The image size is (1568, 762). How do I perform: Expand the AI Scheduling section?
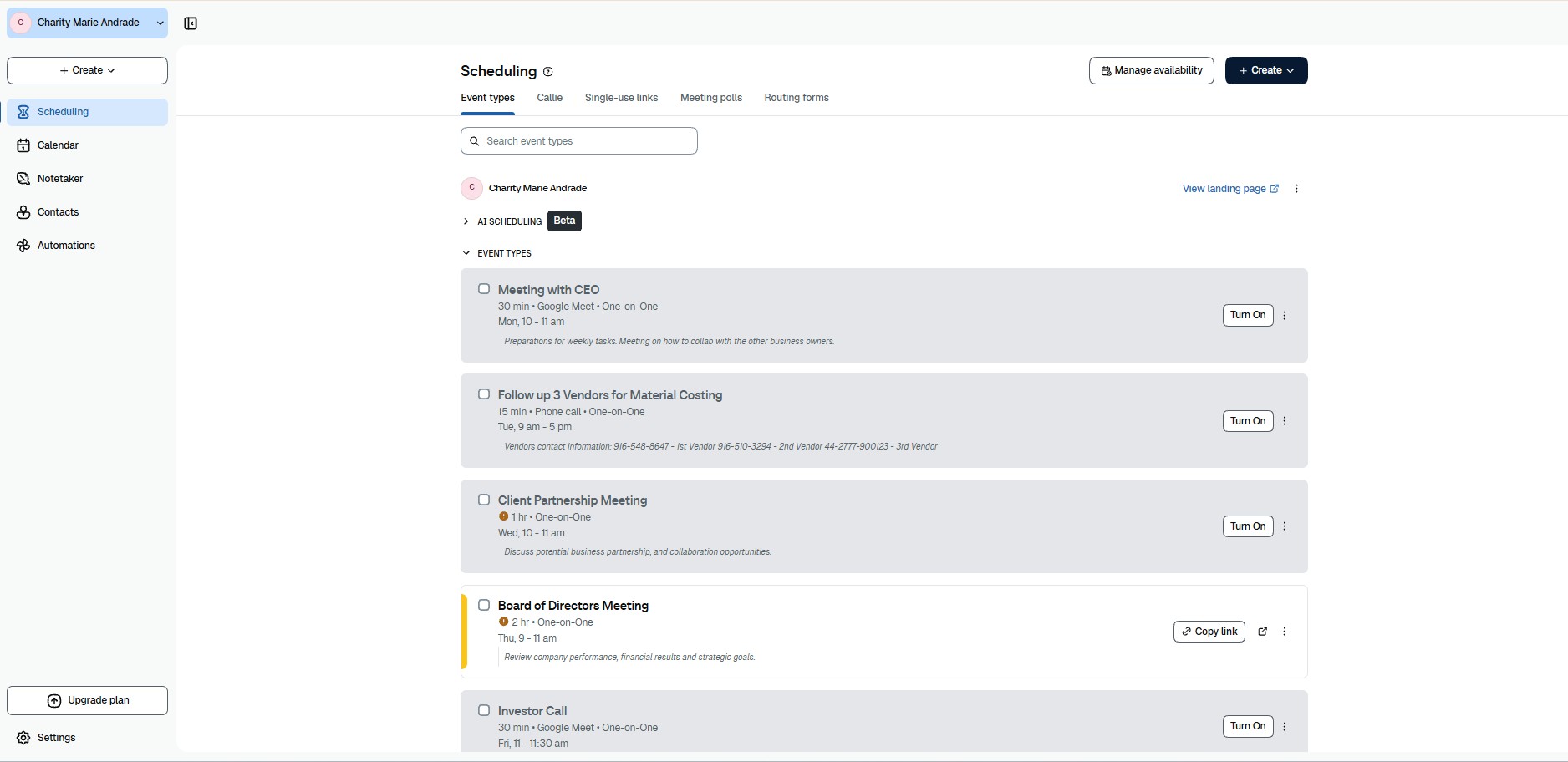tap(466, 221)
